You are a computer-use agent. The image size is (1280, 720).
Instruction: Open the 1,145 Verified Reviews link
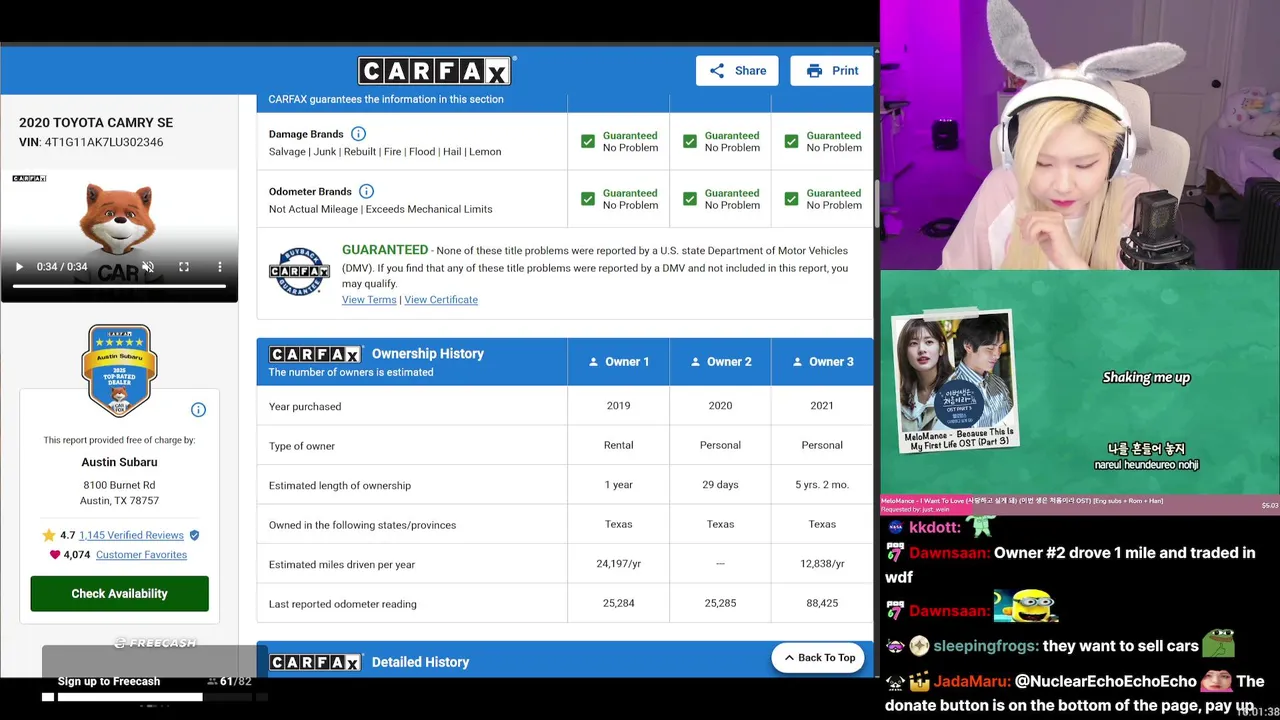click(x=131, y=535)
